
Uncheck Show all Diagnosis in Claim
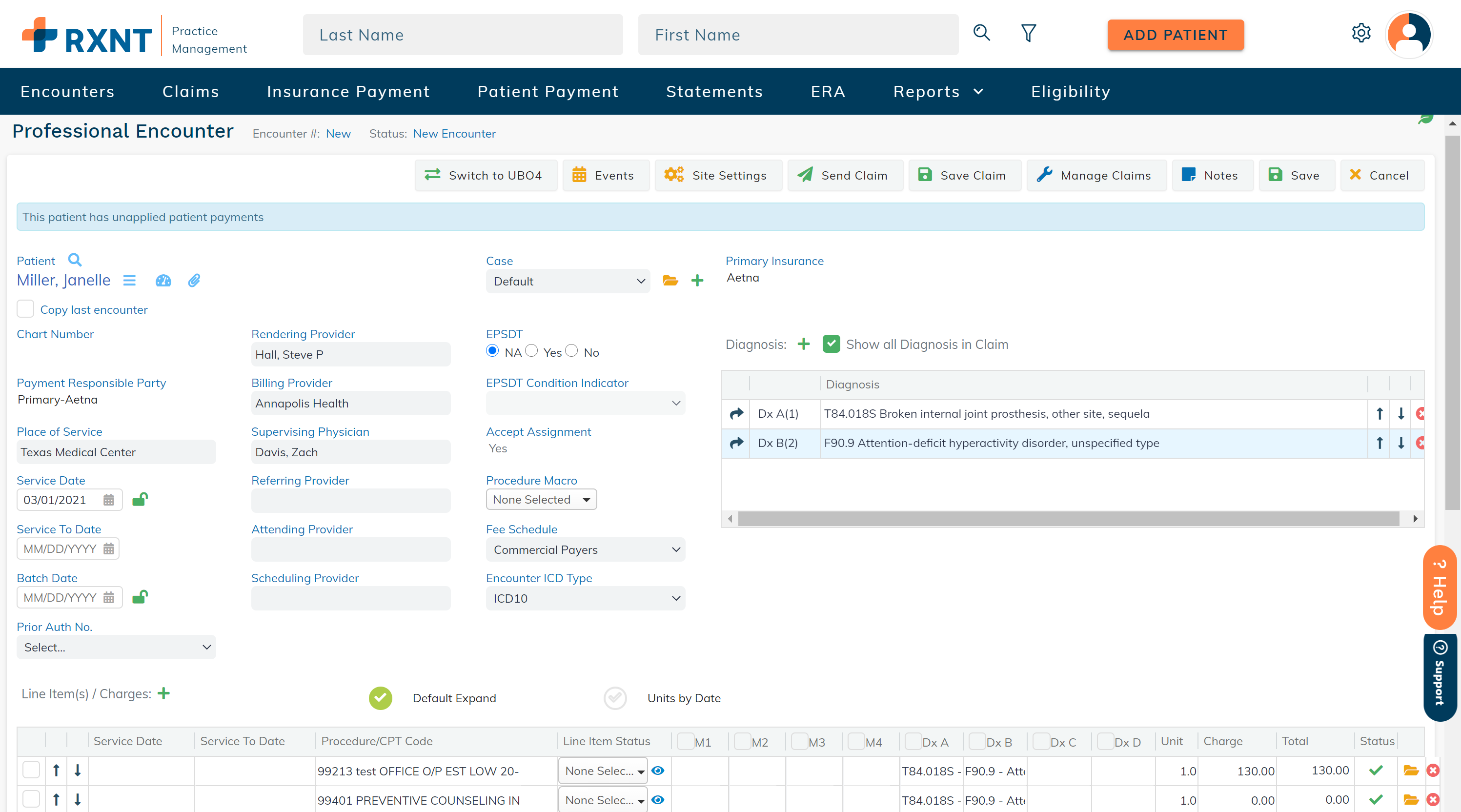pyautogui.click(x=832, y=344)
